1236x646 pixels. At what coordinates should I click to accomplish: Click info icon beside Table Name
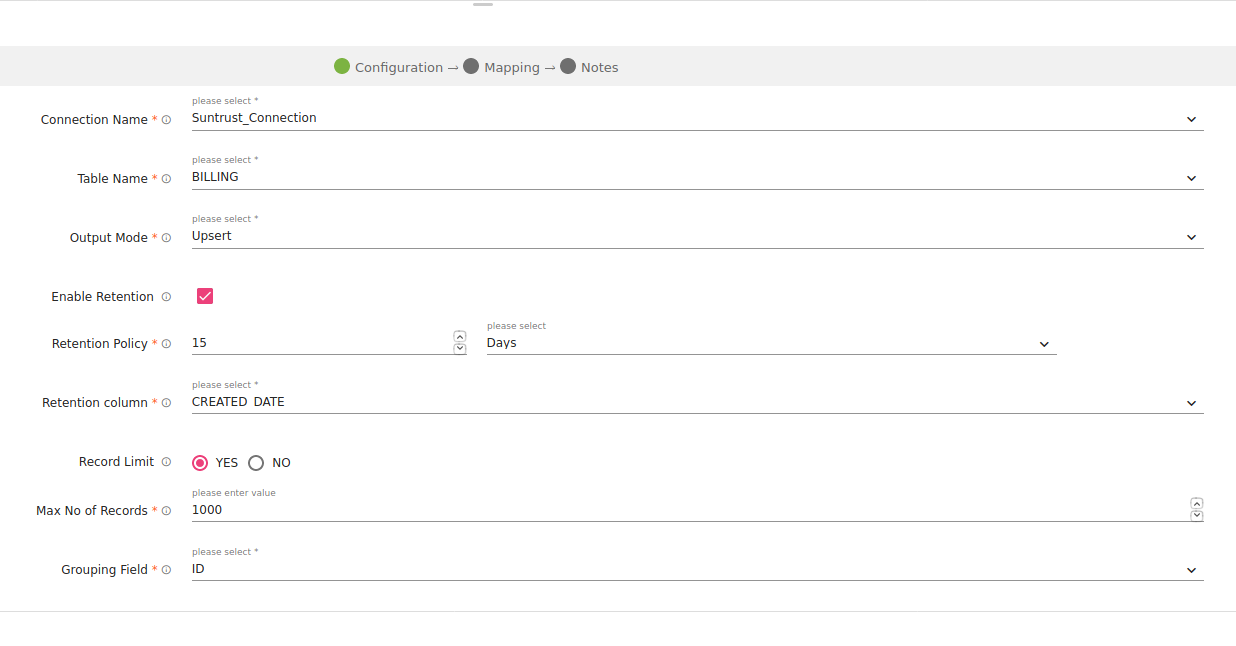pos(166,179)
